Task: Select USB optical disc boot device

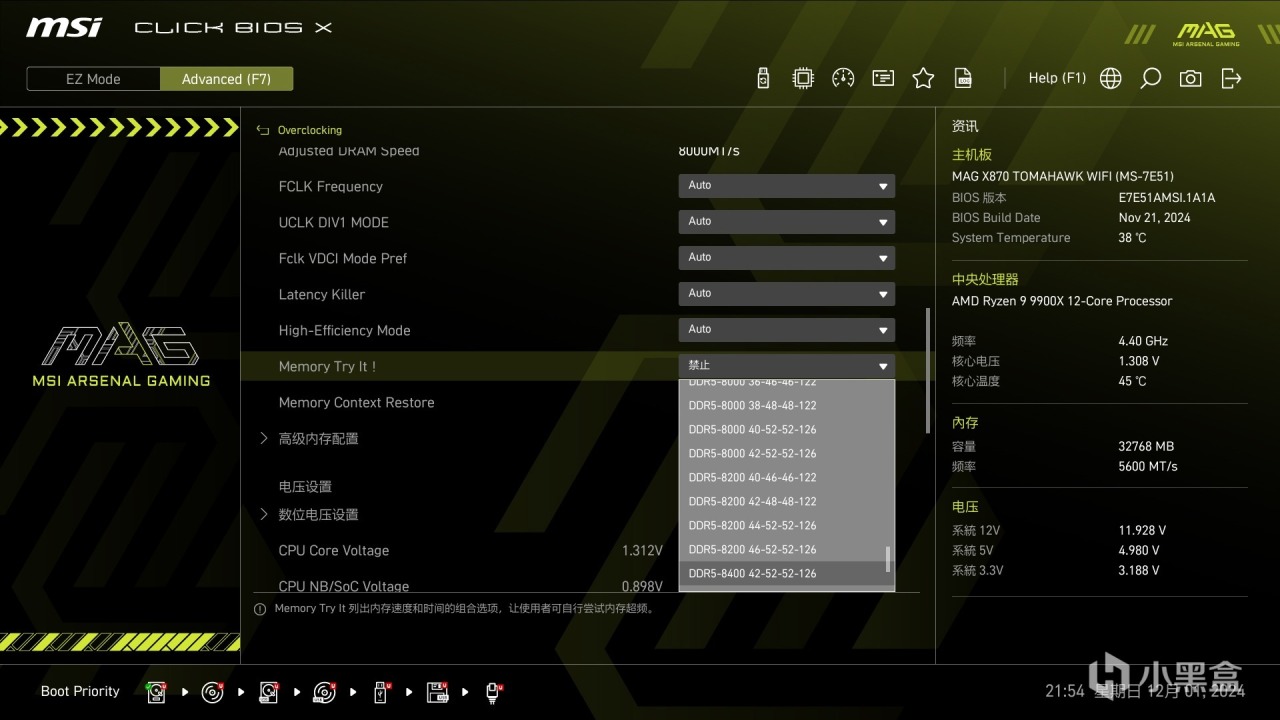Action: (x=325, y=691)
